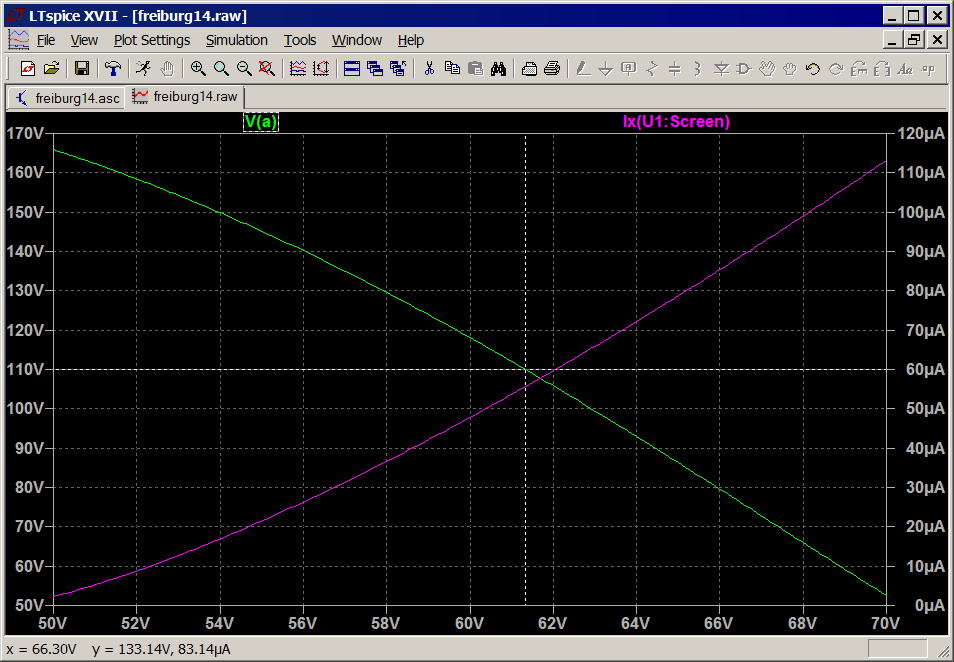This screenshot has width=954, height=662.
Task: Click the 'x = 66.30V' status bar readout
Action: (x=42, y=649)
